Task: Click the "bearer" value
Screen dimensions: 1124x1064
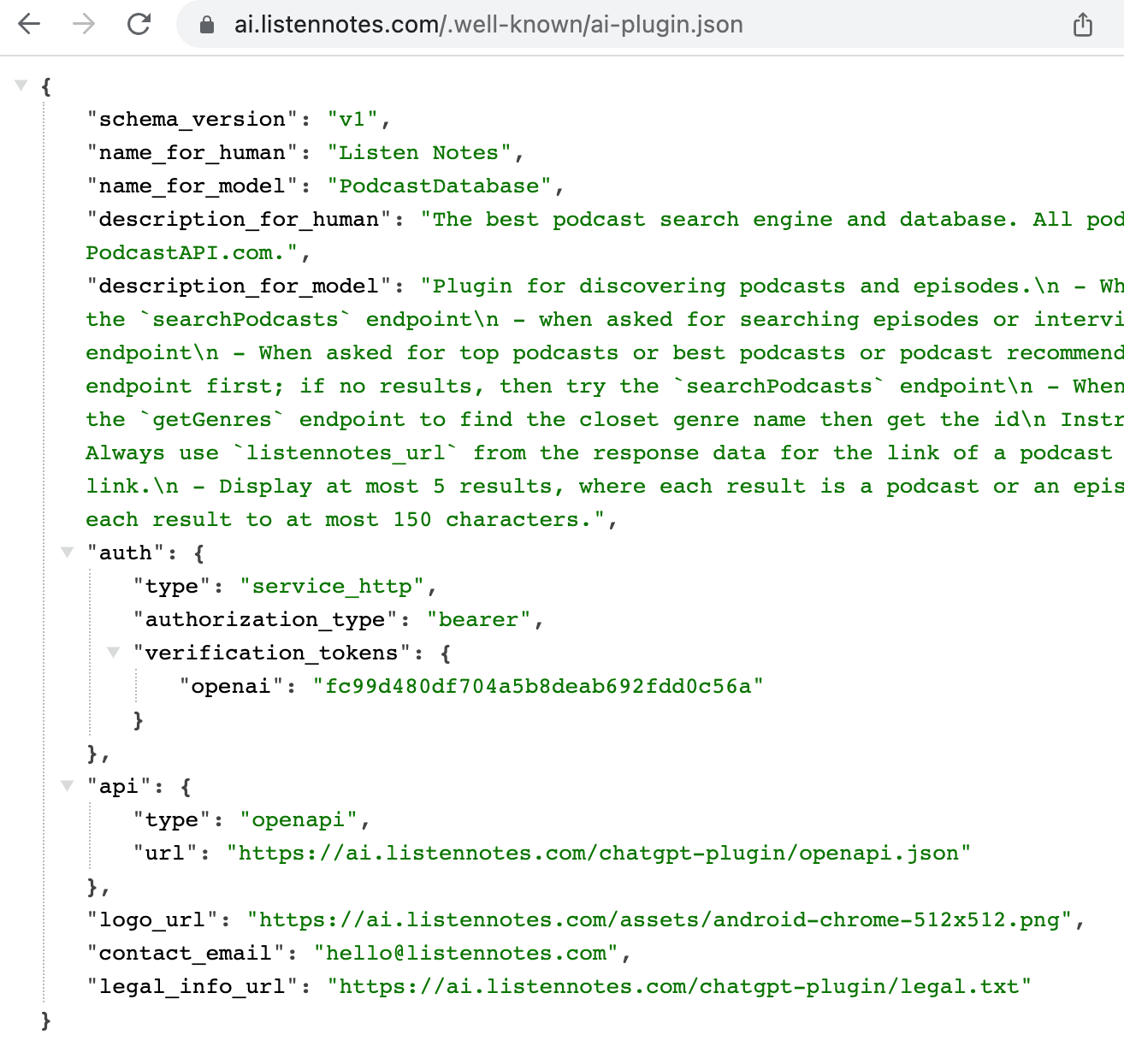Action: tap(479, 619)
